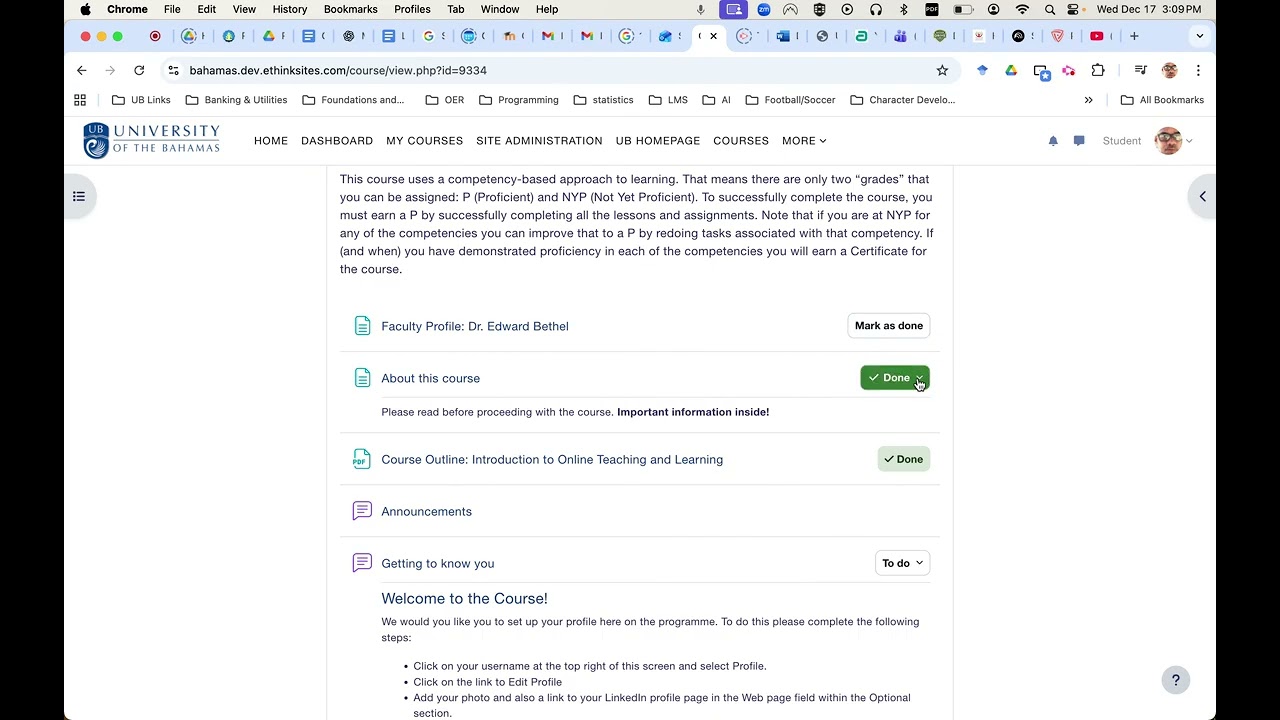
Task: Click the Student role label in header
Action: [1122, 141]
